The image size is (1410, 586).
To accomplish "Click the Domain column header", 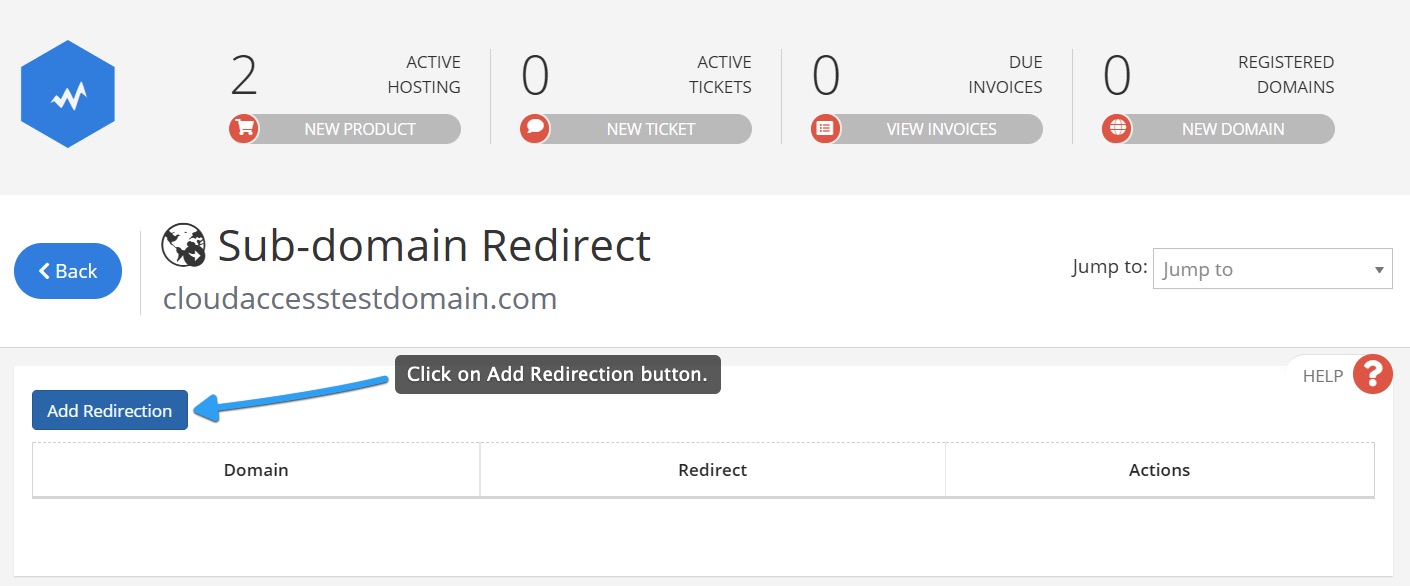I will click(256, 470).
